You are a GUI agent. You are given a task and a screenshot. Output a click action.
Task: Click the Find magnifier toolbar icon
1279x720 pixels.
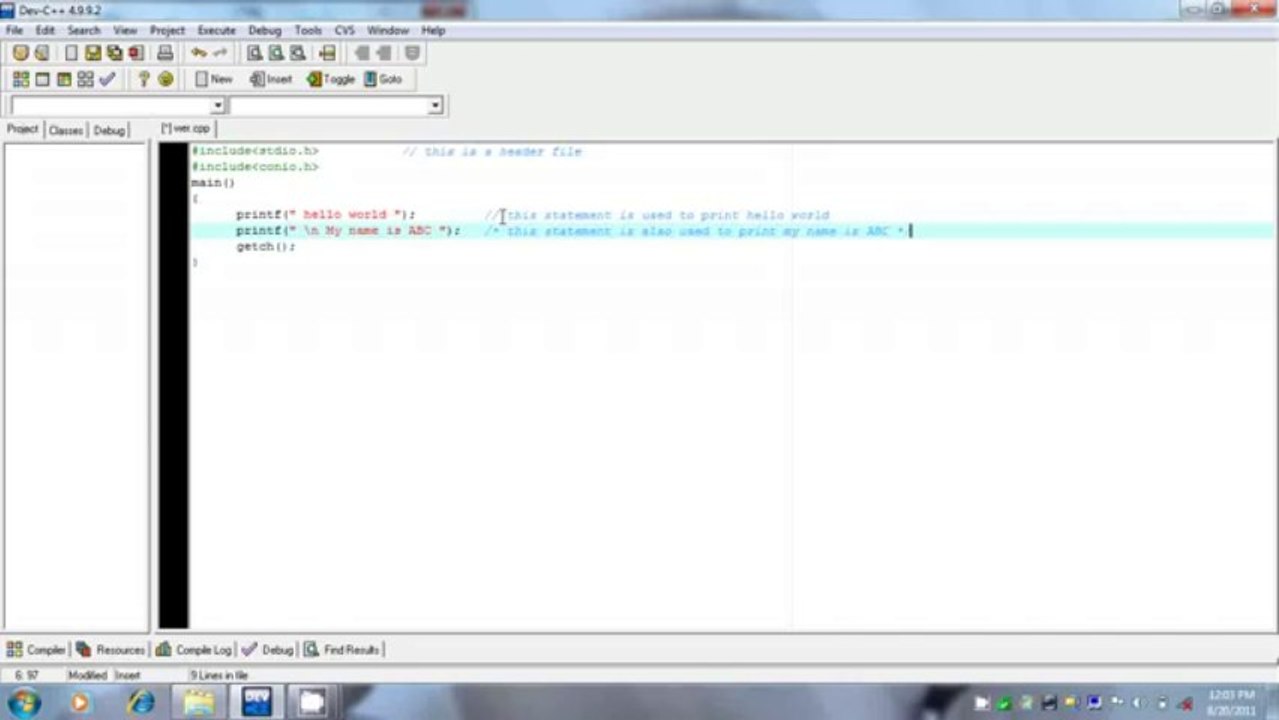click(x=254, y=53)
